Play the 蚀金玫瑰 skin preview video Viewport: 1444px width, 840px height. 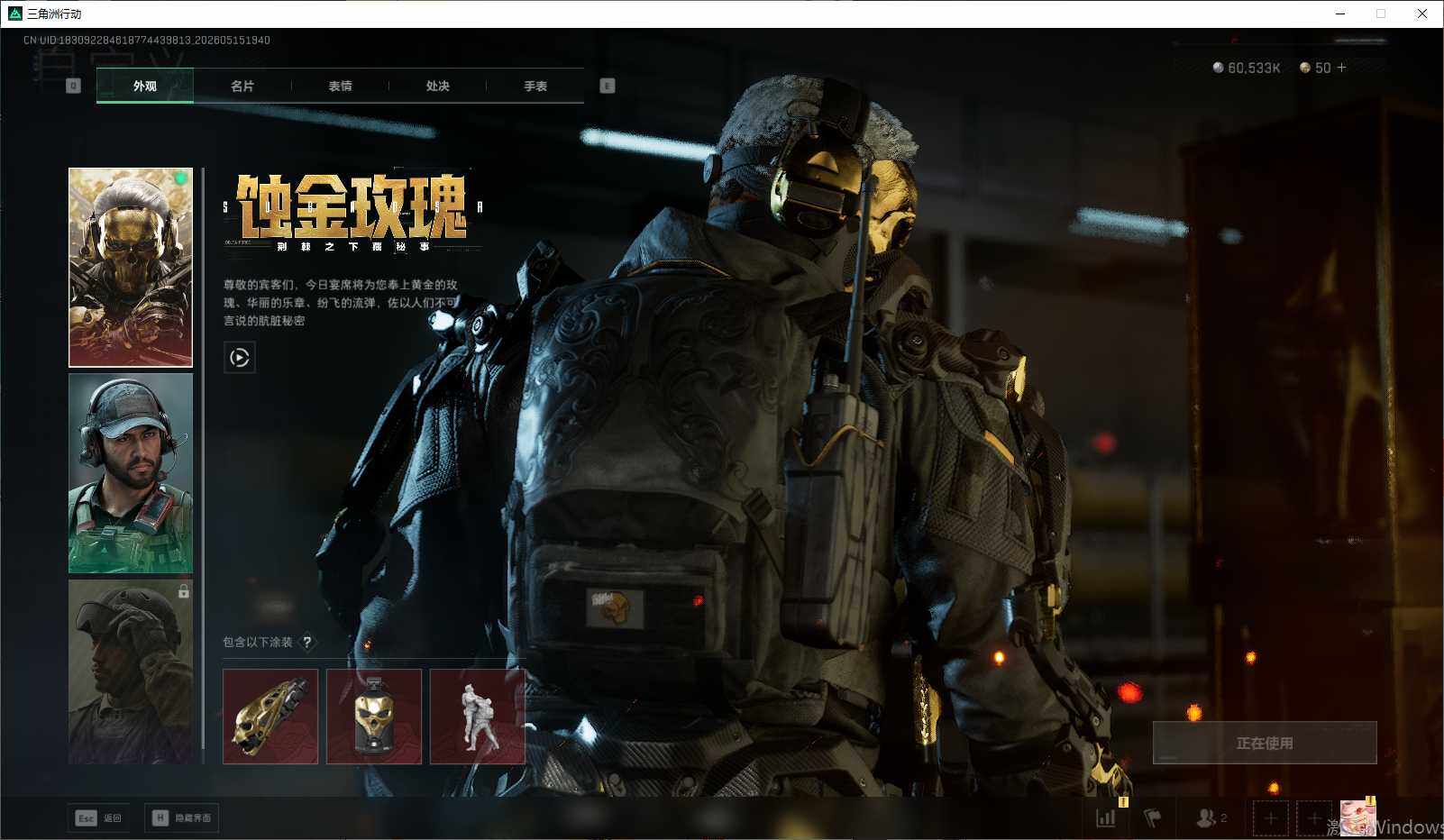[239, 358]
